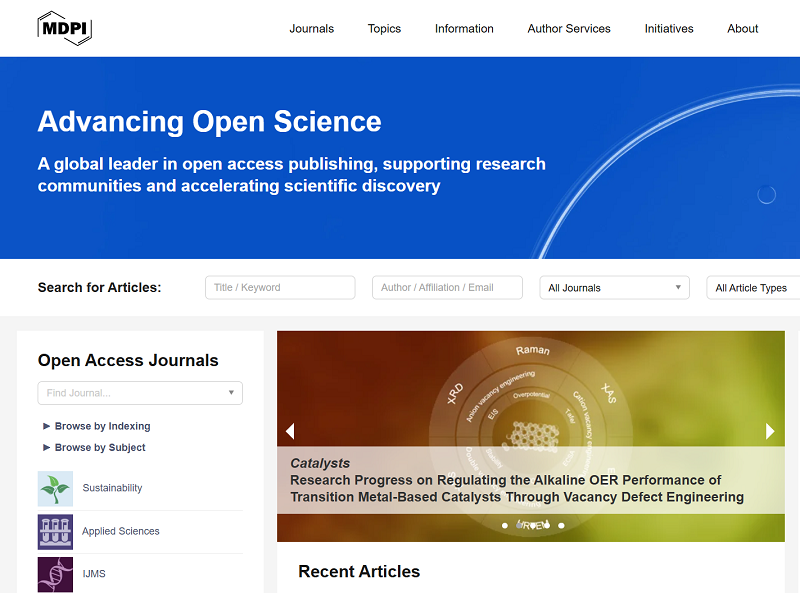Select the first carousel dot indicator
Viewport: 800px width, 593px height.
tap(505, 525)
